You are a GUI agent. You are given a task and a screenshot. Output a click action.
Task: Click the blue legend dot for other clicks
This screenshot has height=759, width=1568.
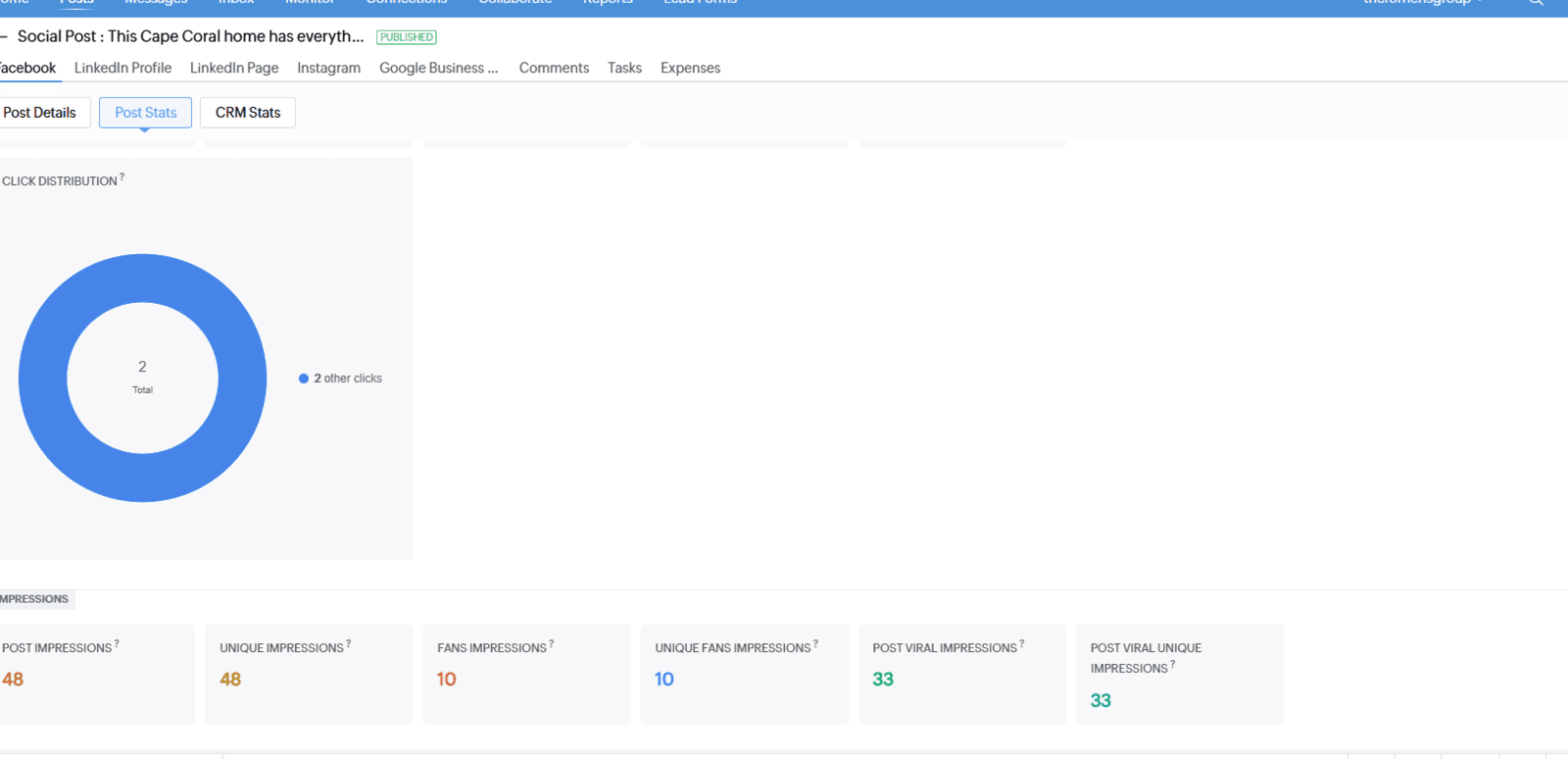(304, 379)
